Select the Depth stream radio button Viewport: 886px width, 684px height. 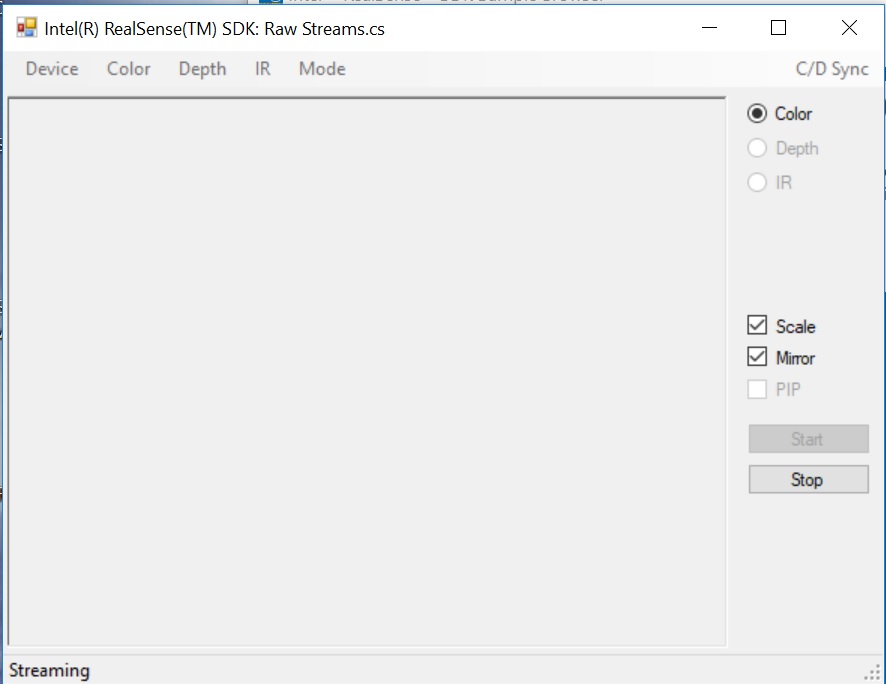(x=758, y=148)
